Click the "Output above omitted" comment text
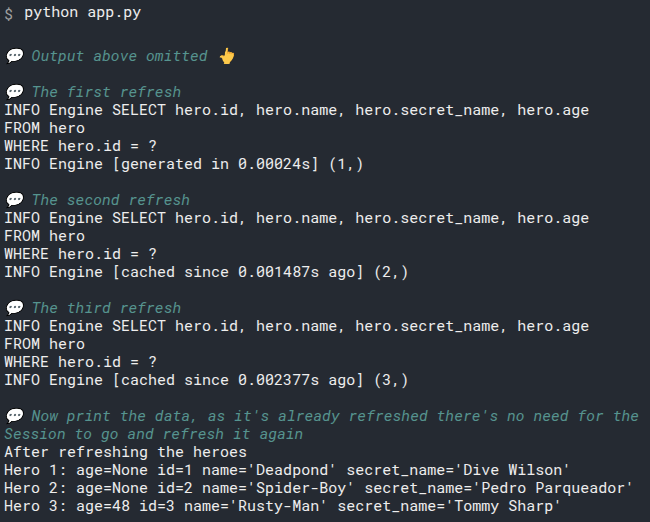Viewport: 650px width, 522px height. 120,56
